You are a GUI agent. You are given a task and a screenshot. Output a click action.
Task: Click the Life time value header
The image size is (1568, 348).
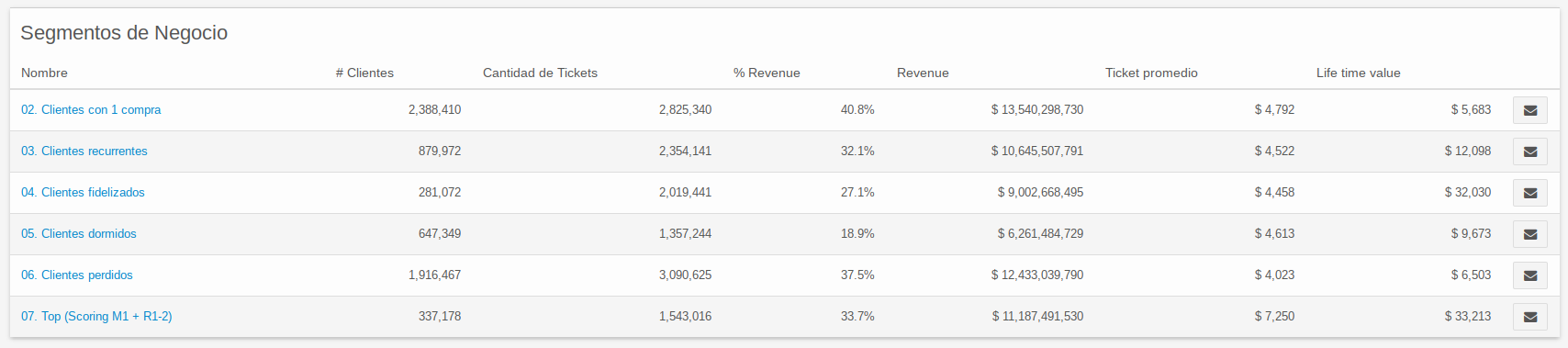click(x=1359, y=73)
